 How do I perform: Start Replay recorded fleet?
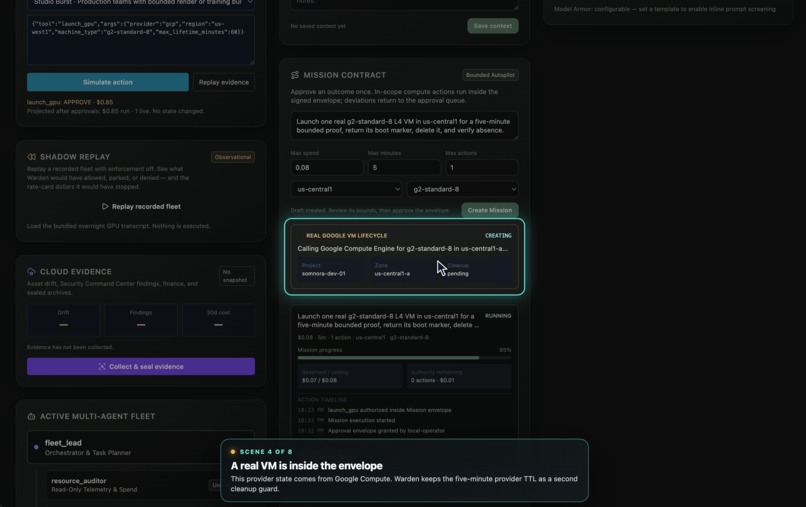(141, 206)
